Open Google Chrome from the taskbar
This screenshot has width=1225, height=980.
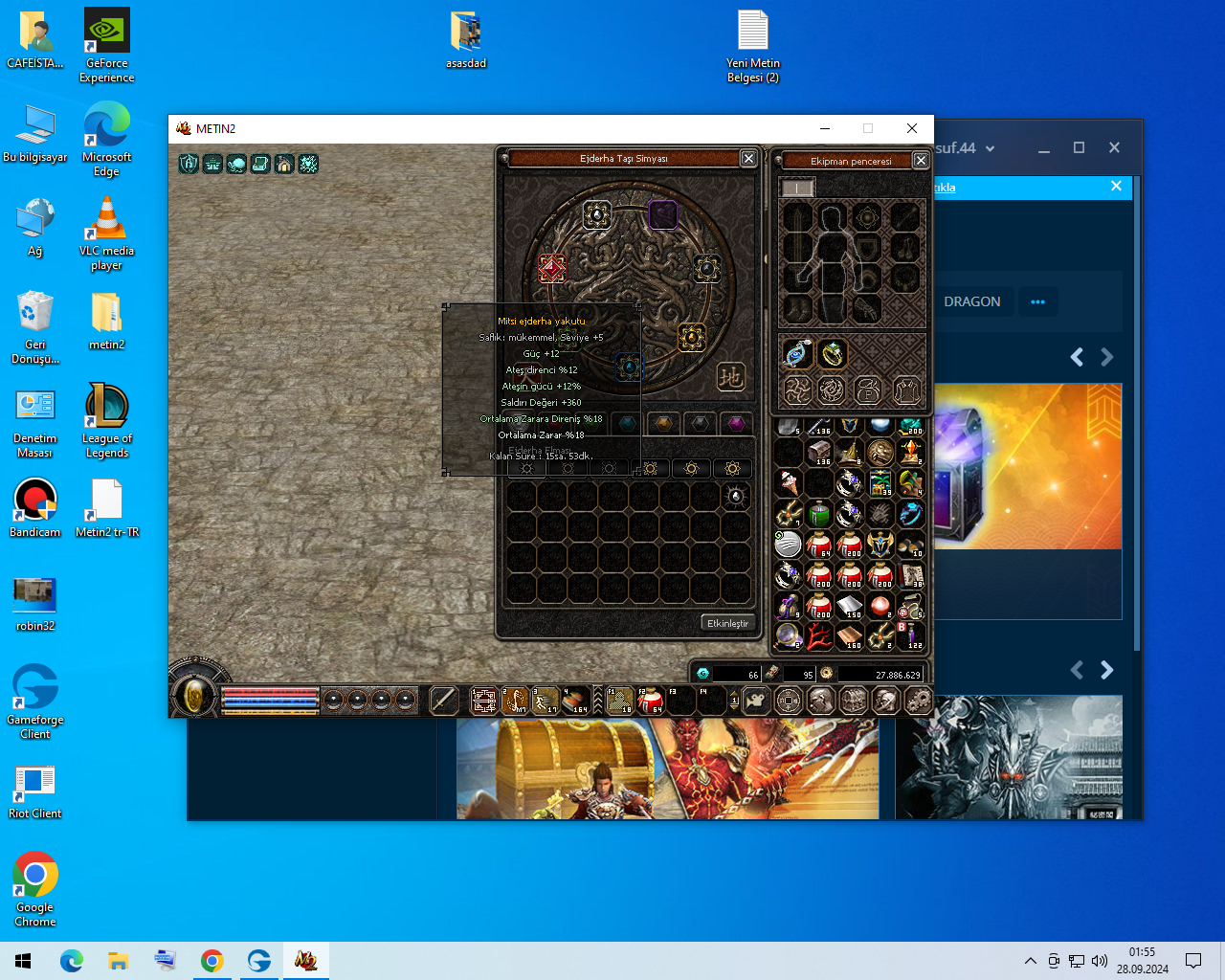212,961
